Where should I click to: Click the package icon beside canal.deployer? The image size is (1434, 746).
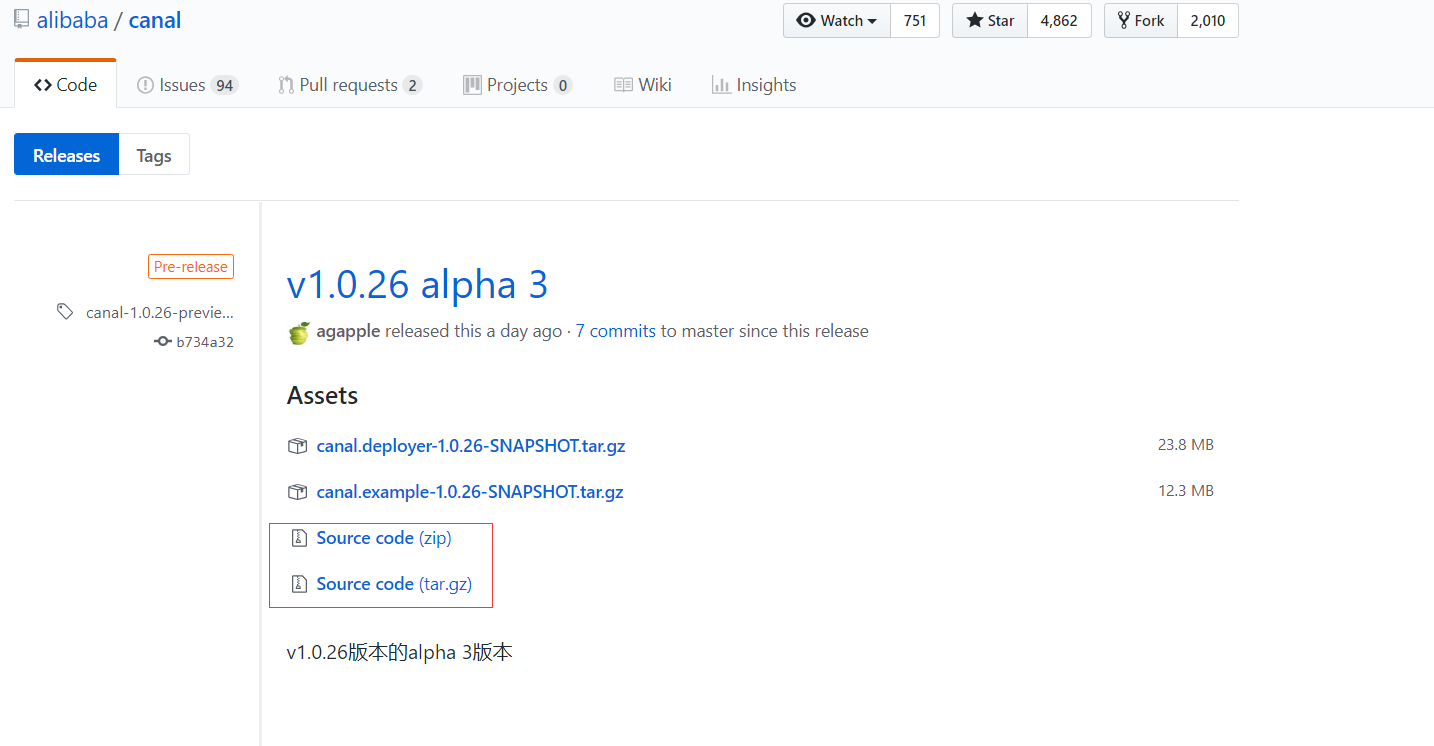pyautogui.click(x=297, y=446)
